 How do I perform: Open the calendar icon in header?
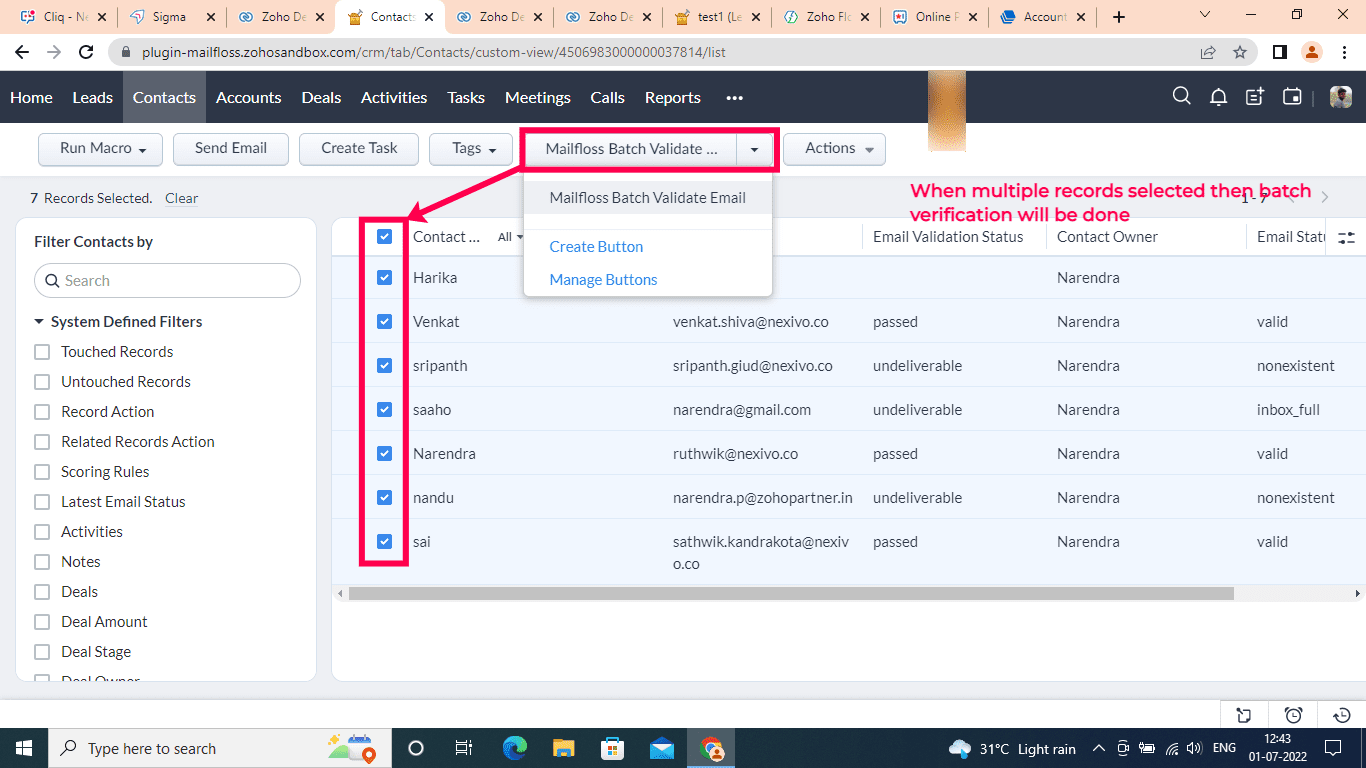click(1292, 97)
